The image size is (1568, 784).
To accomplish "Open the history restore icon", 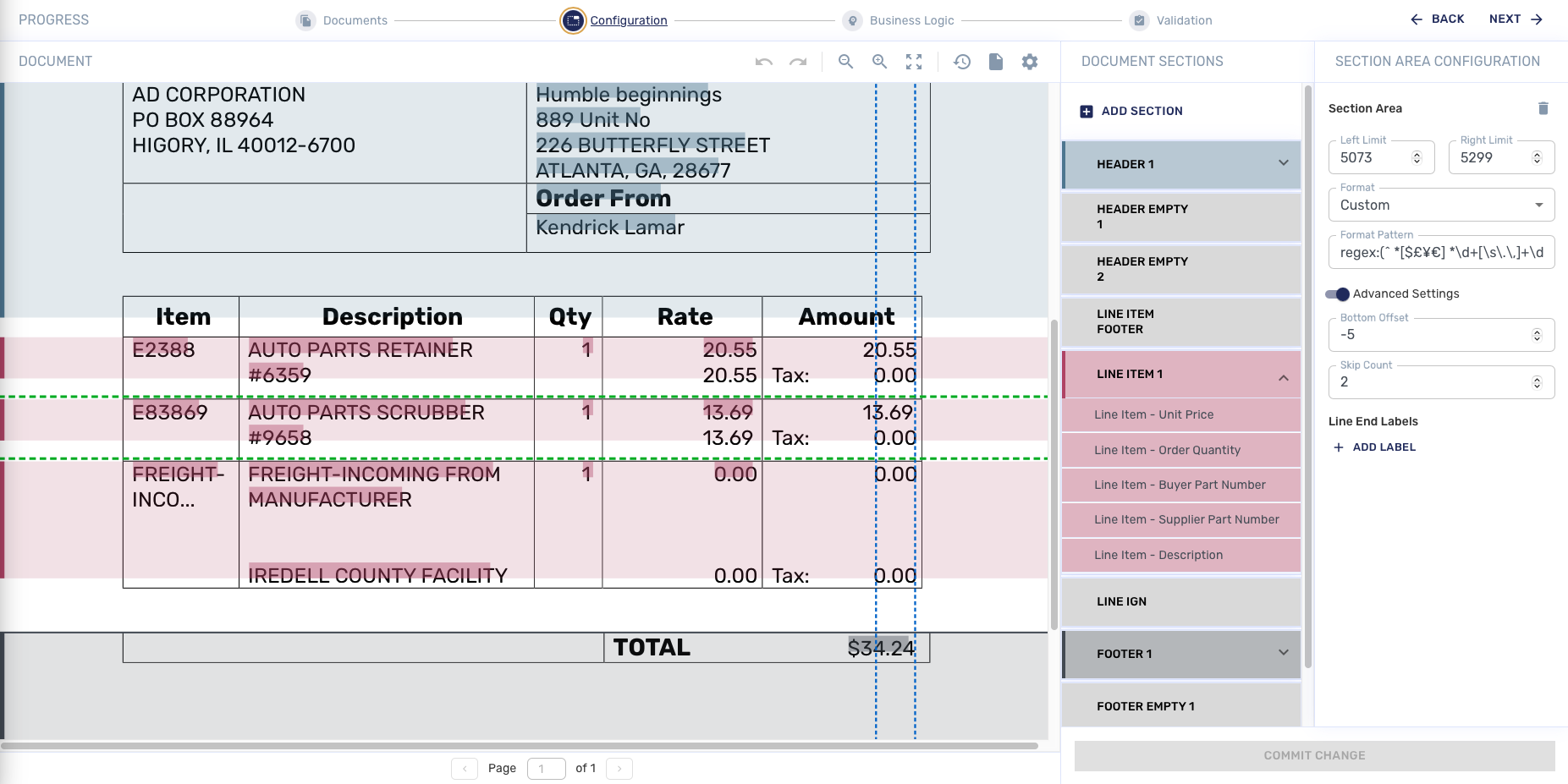I will (962, 62).
